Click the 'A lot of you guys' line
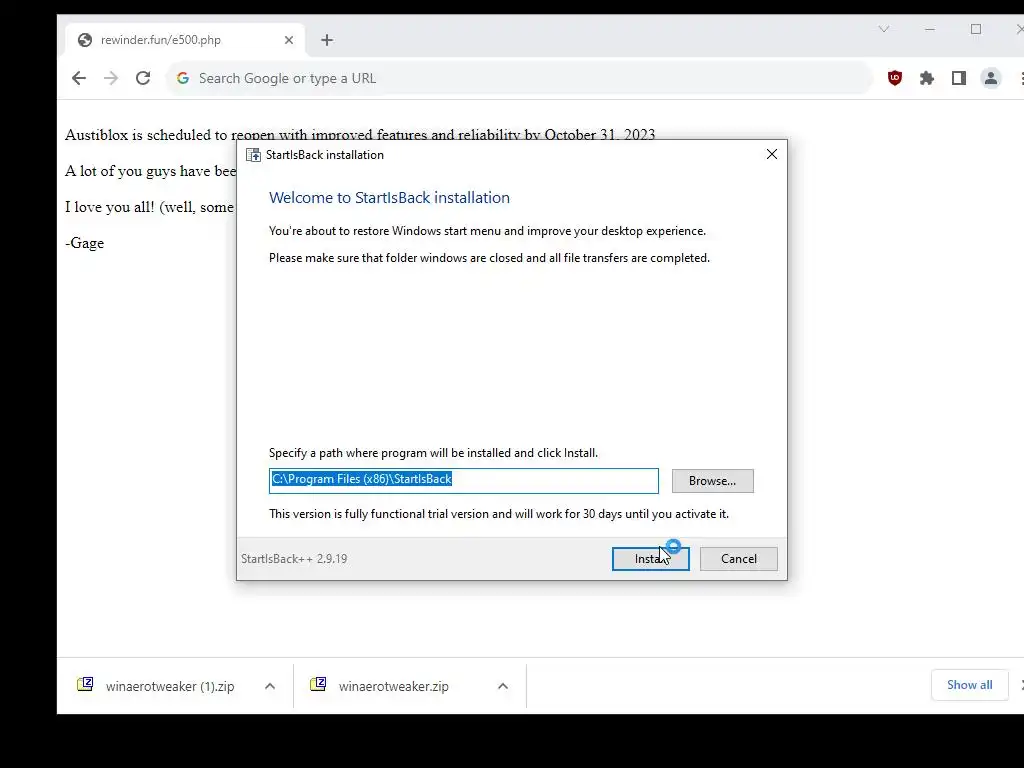Viewport: 1024px width, 768px height. click(150, 171)
